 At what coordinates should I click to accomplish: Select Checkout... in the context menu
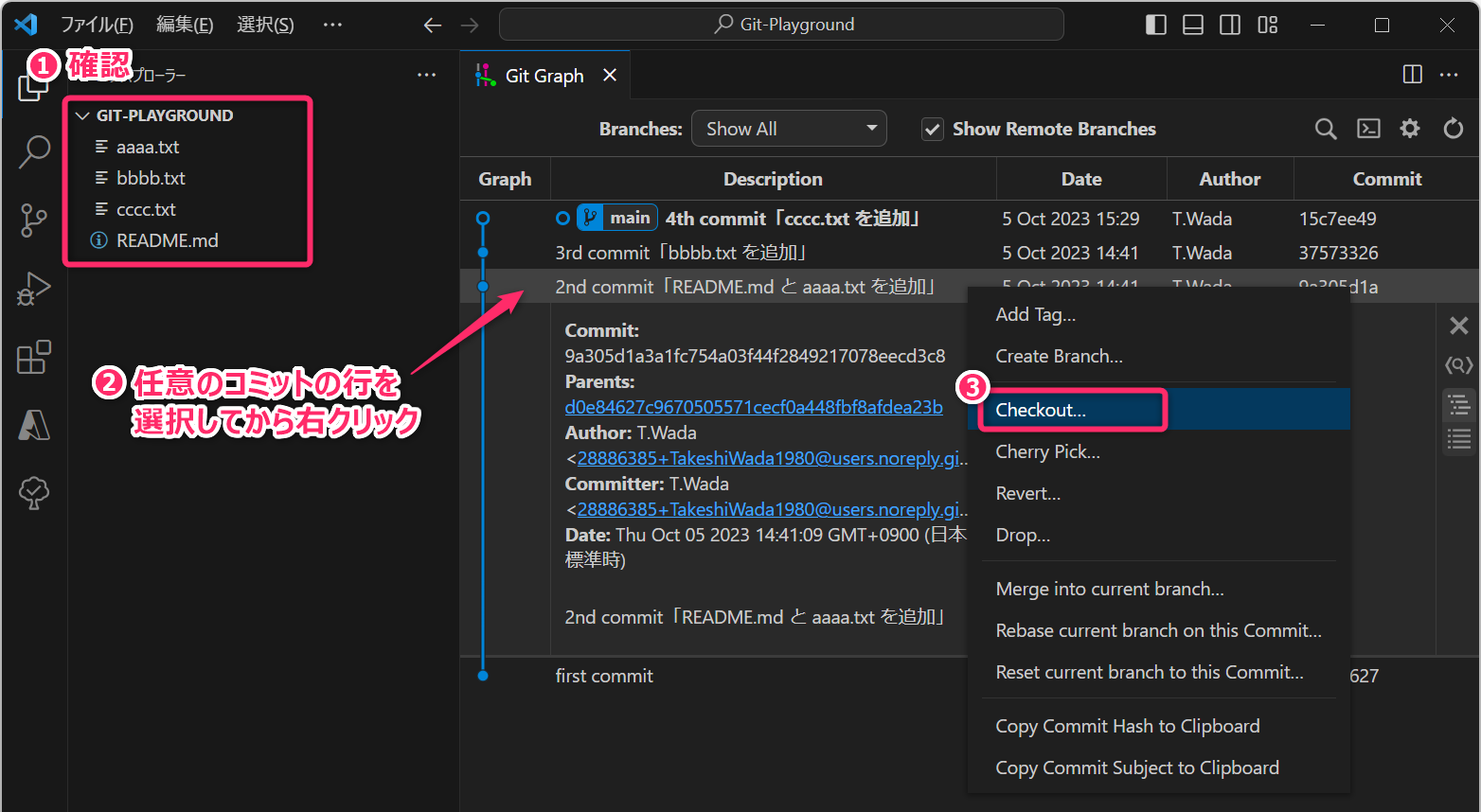[1041, 410]
